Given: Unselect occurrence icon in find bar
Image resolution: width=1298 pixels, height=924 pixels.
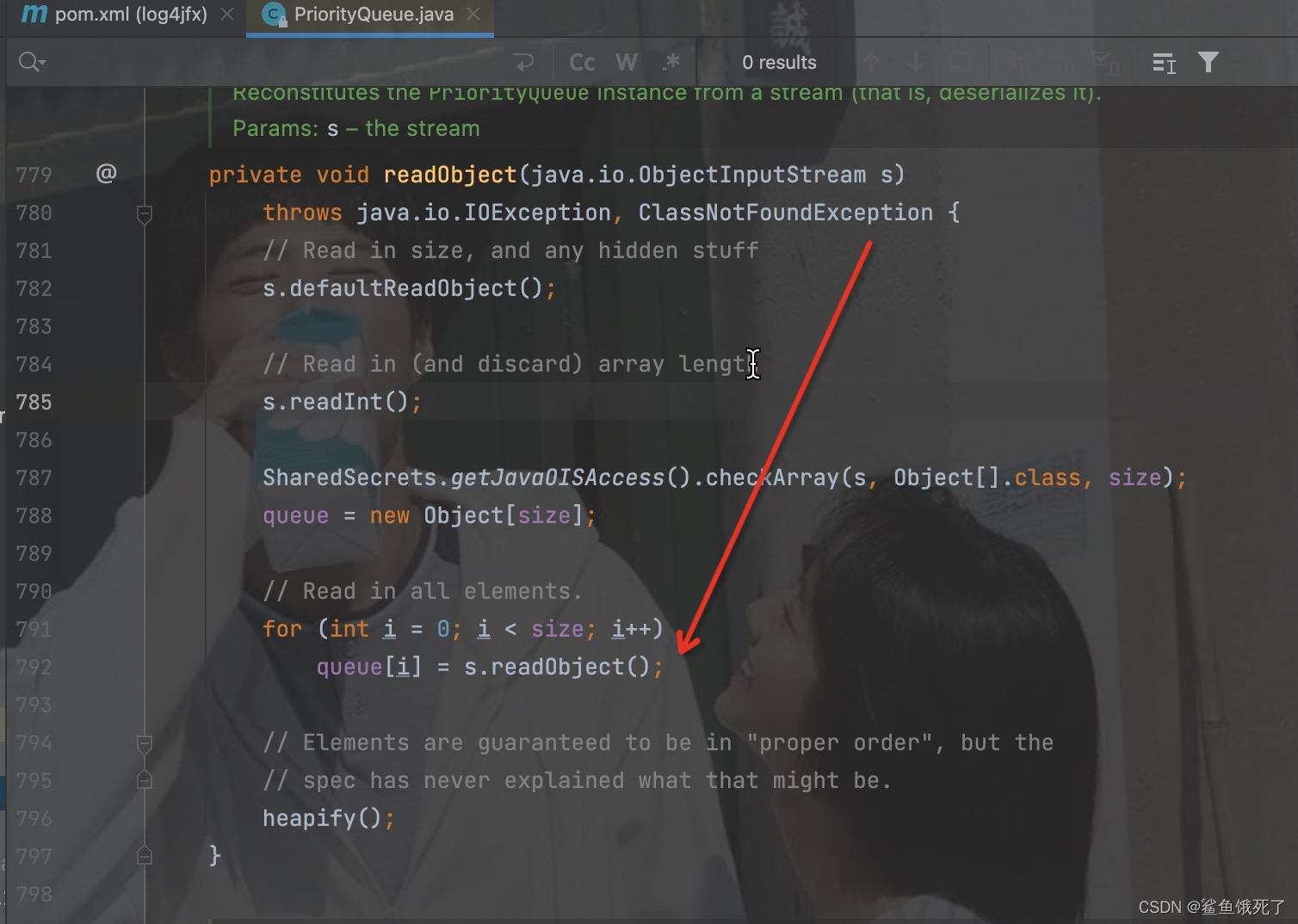Looking at the screenshot, I should point(1064,62).
